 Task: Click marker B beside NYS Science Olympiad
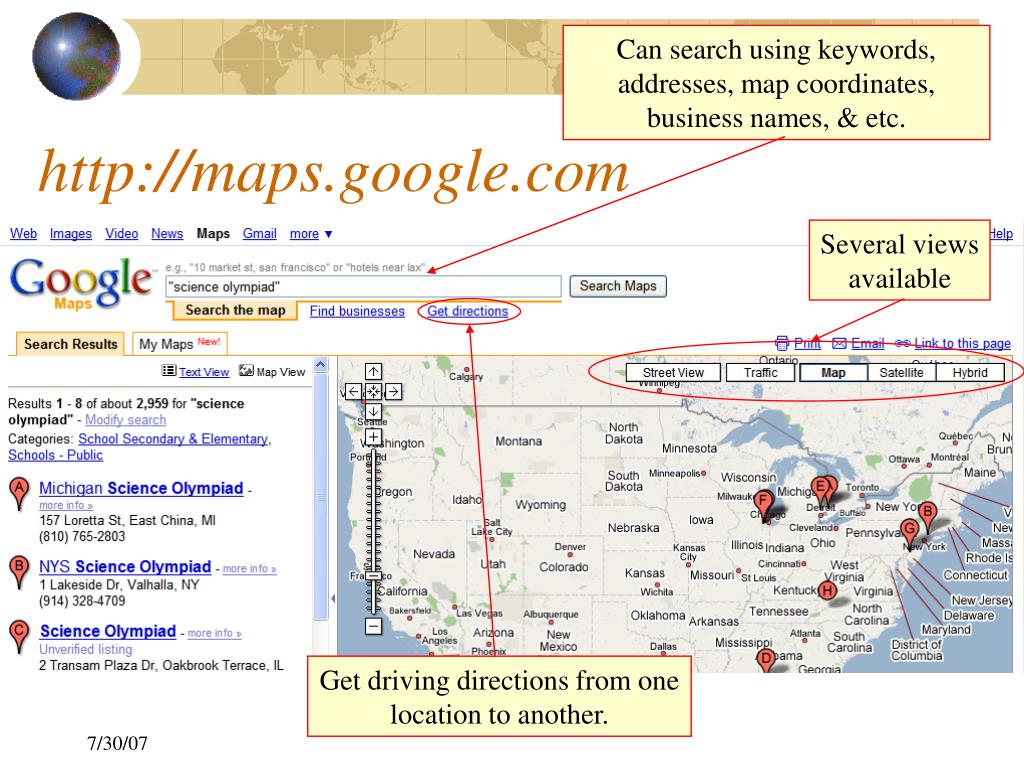[x=20, y=571]
